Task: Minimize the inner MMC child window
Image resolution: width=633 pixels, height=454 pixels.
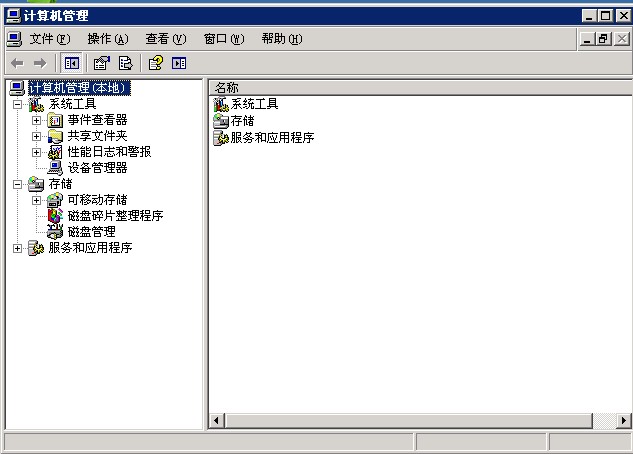Action: tap(587, 39)
